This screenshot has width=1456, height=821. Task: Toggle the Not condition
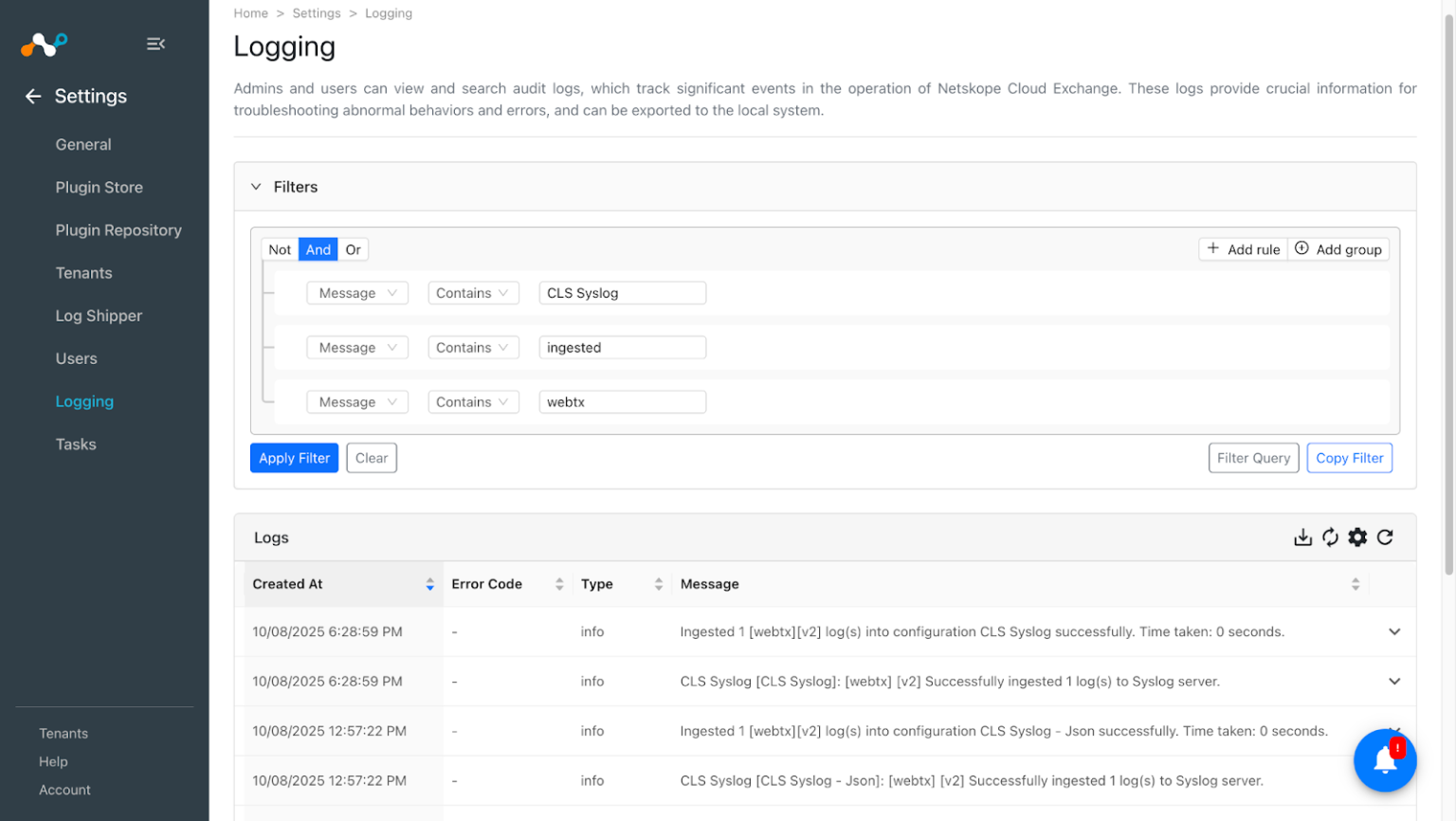pos(280,249)
